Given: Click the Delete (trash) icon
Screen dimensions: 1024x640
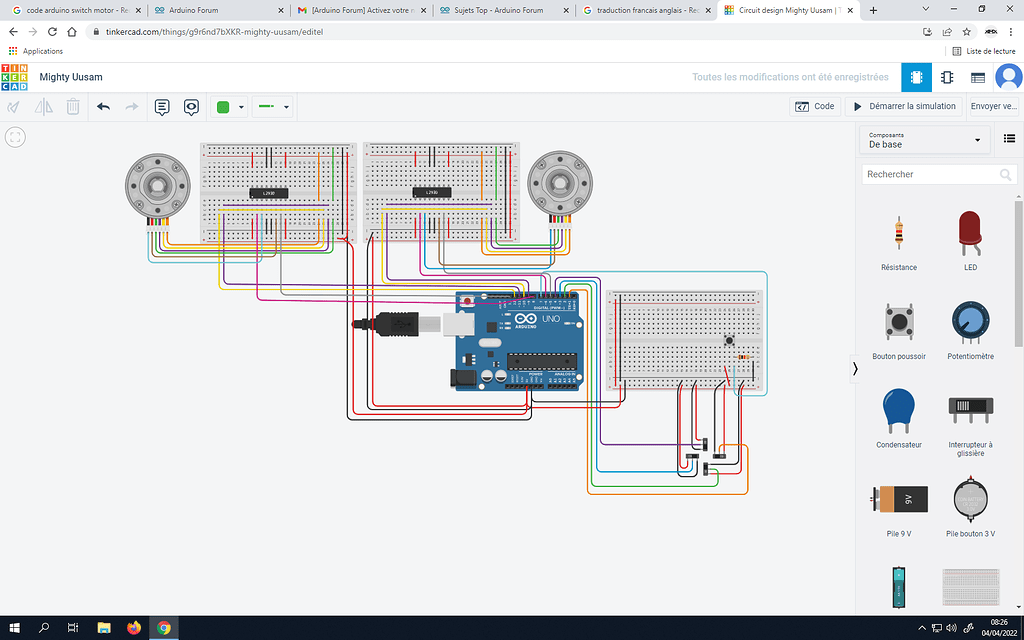Looking at the screenshot, I should (x=72, y=106).
